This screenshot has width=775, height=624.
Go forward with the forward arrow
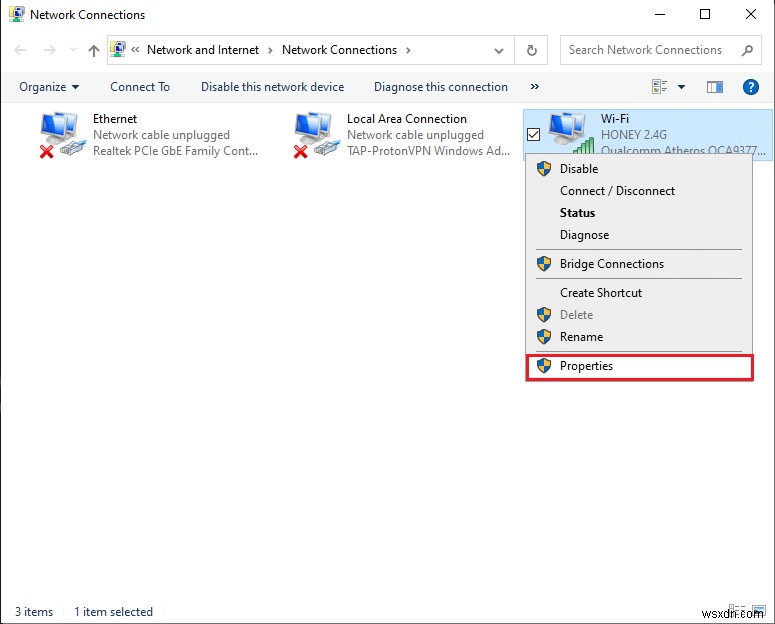[49, 50]
